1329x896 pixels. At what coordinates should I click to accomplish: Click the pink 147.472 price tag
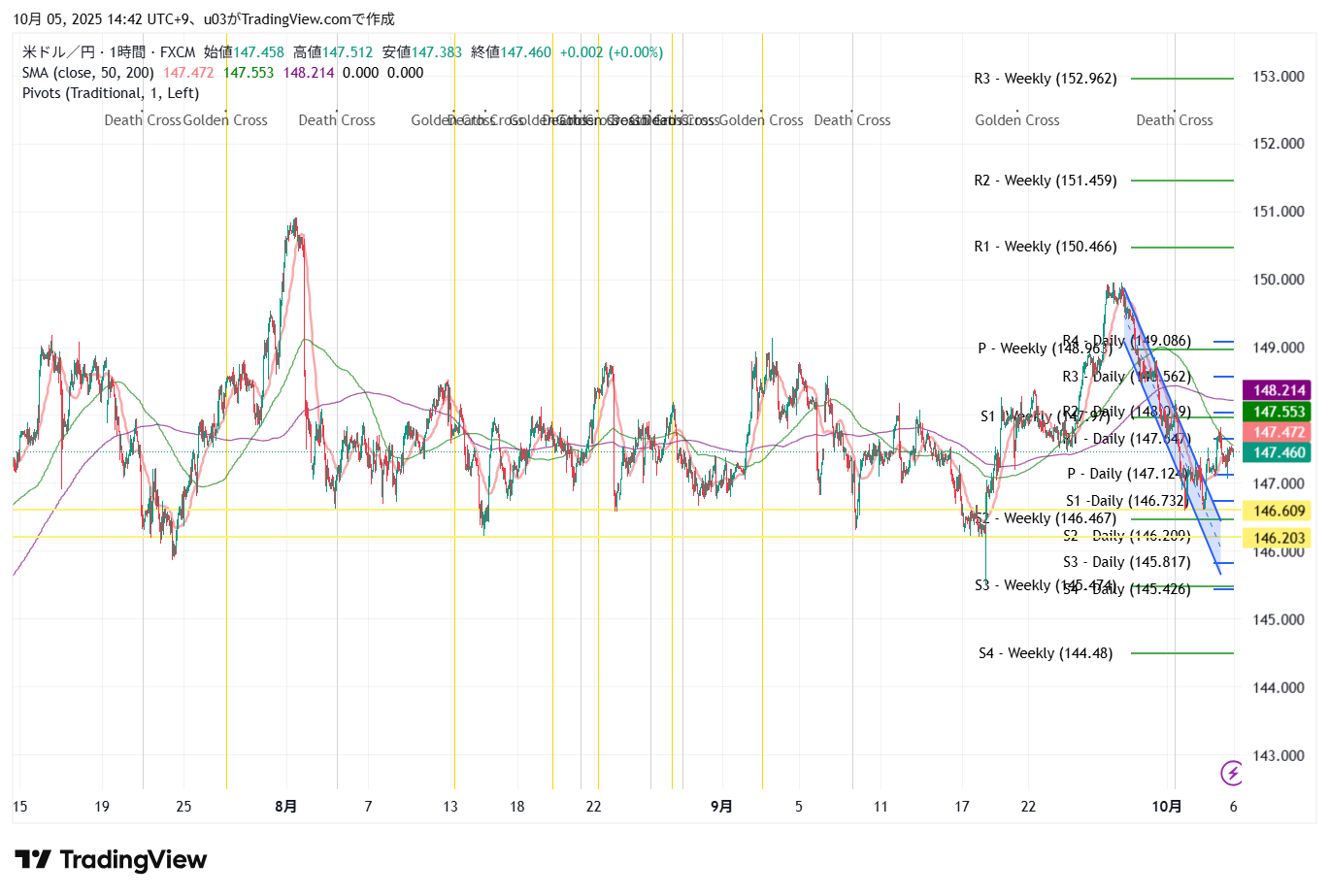[1279, 432]
